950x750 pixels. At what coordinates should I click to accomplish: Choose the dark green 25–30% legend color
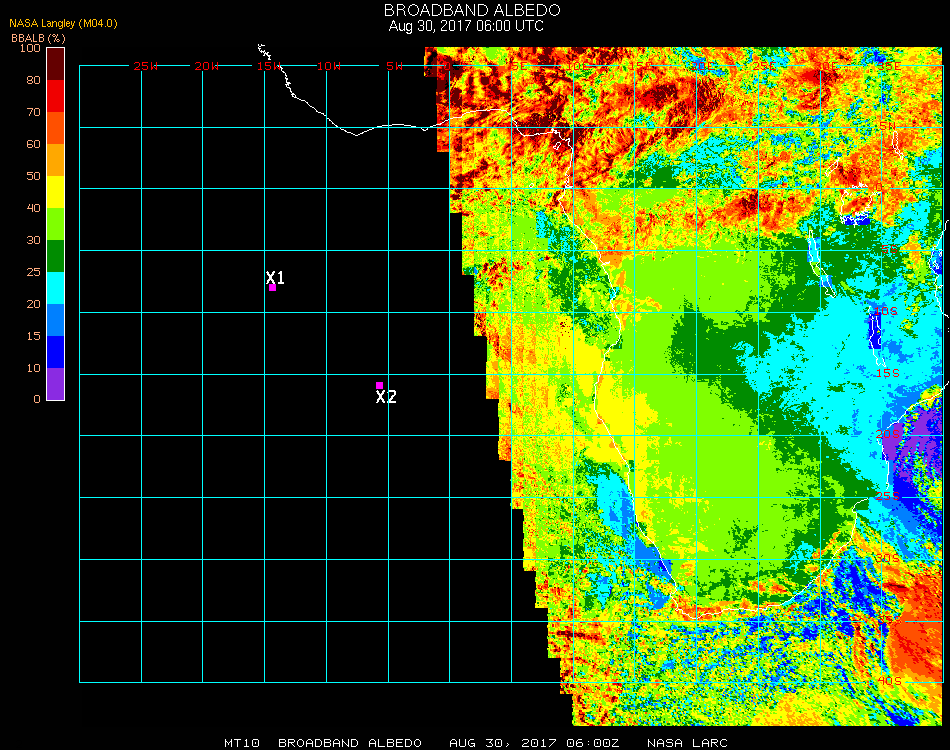pos(56,256)
